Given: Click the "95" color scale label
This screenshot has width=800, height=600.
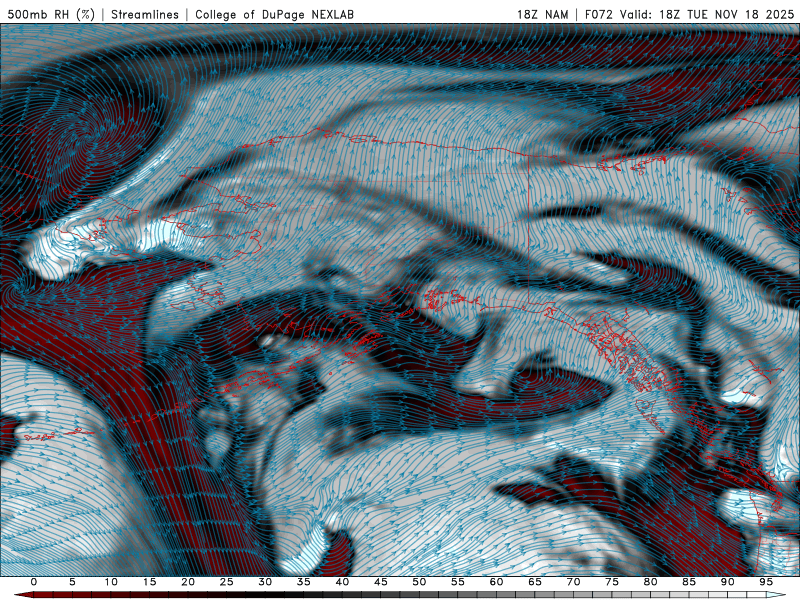Looking at the screenshot, I should click(766, 582).
